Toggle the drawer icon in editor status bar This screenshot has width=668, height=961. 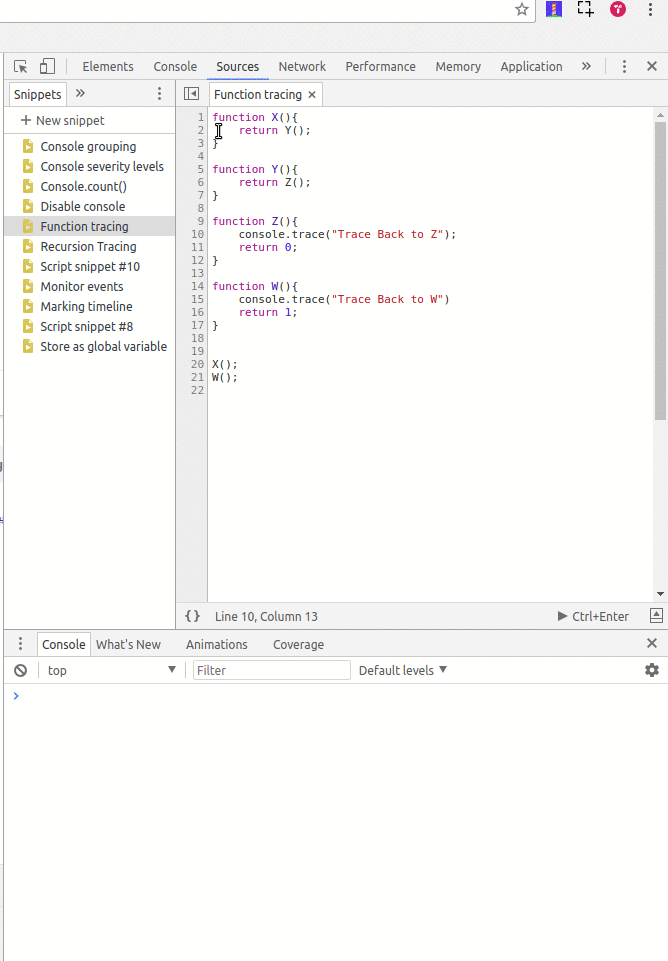656,616
